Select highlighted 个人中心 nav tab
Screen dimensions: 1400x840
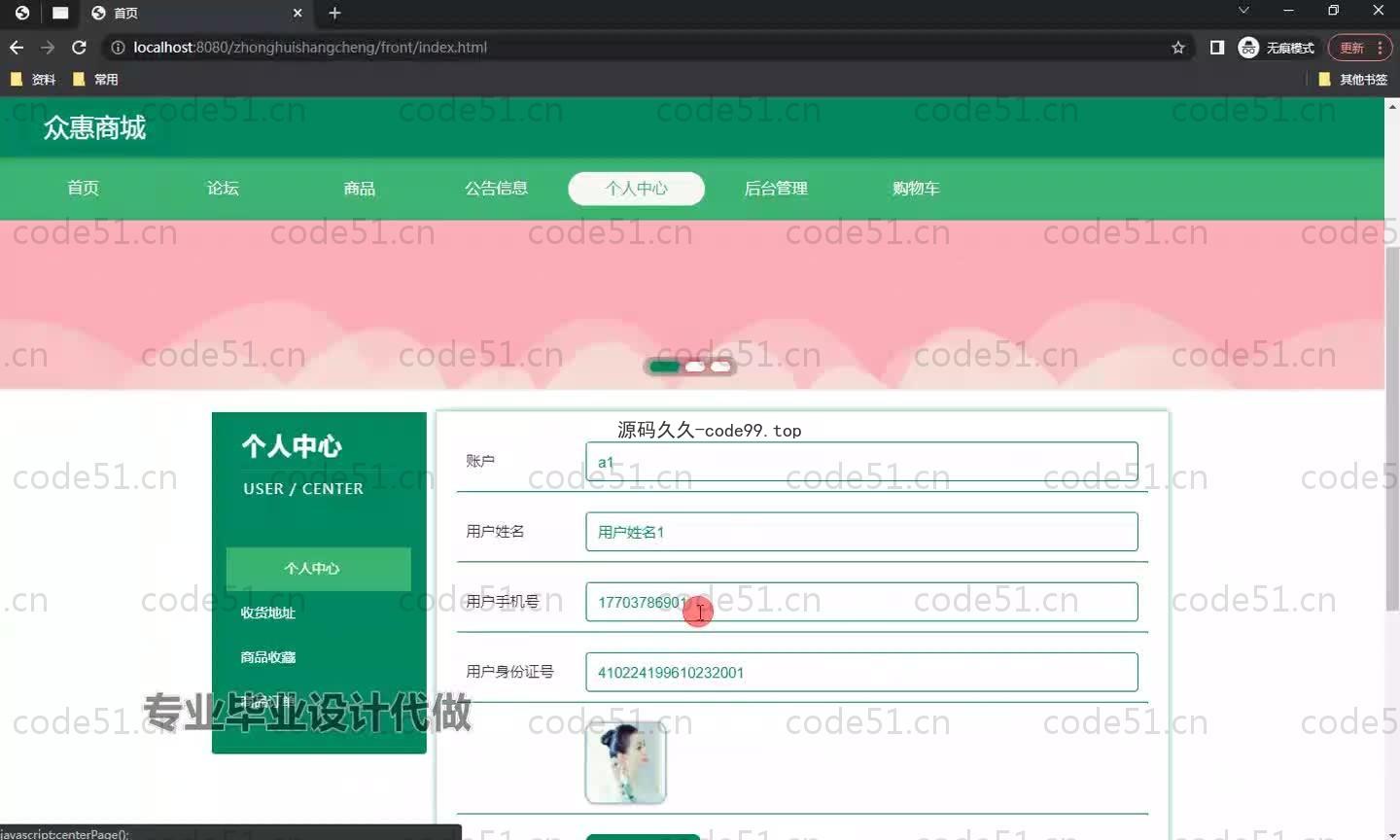(x=637, y=188)
